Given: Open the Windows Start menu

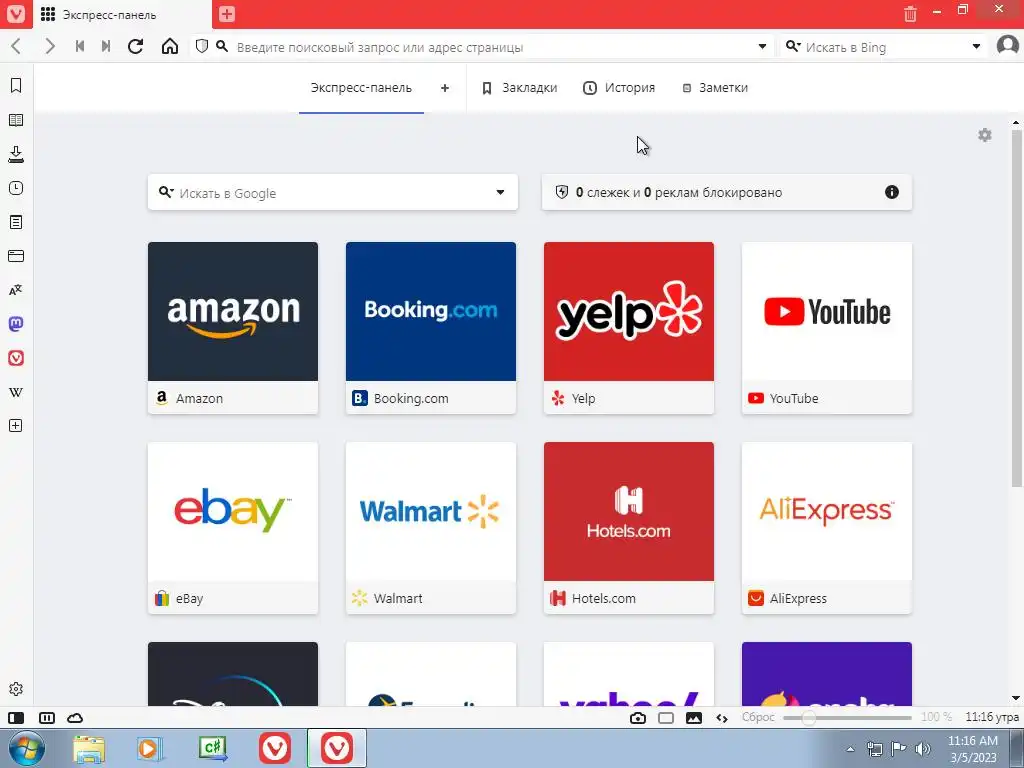Looking at the screenshot, I should 26,748.
